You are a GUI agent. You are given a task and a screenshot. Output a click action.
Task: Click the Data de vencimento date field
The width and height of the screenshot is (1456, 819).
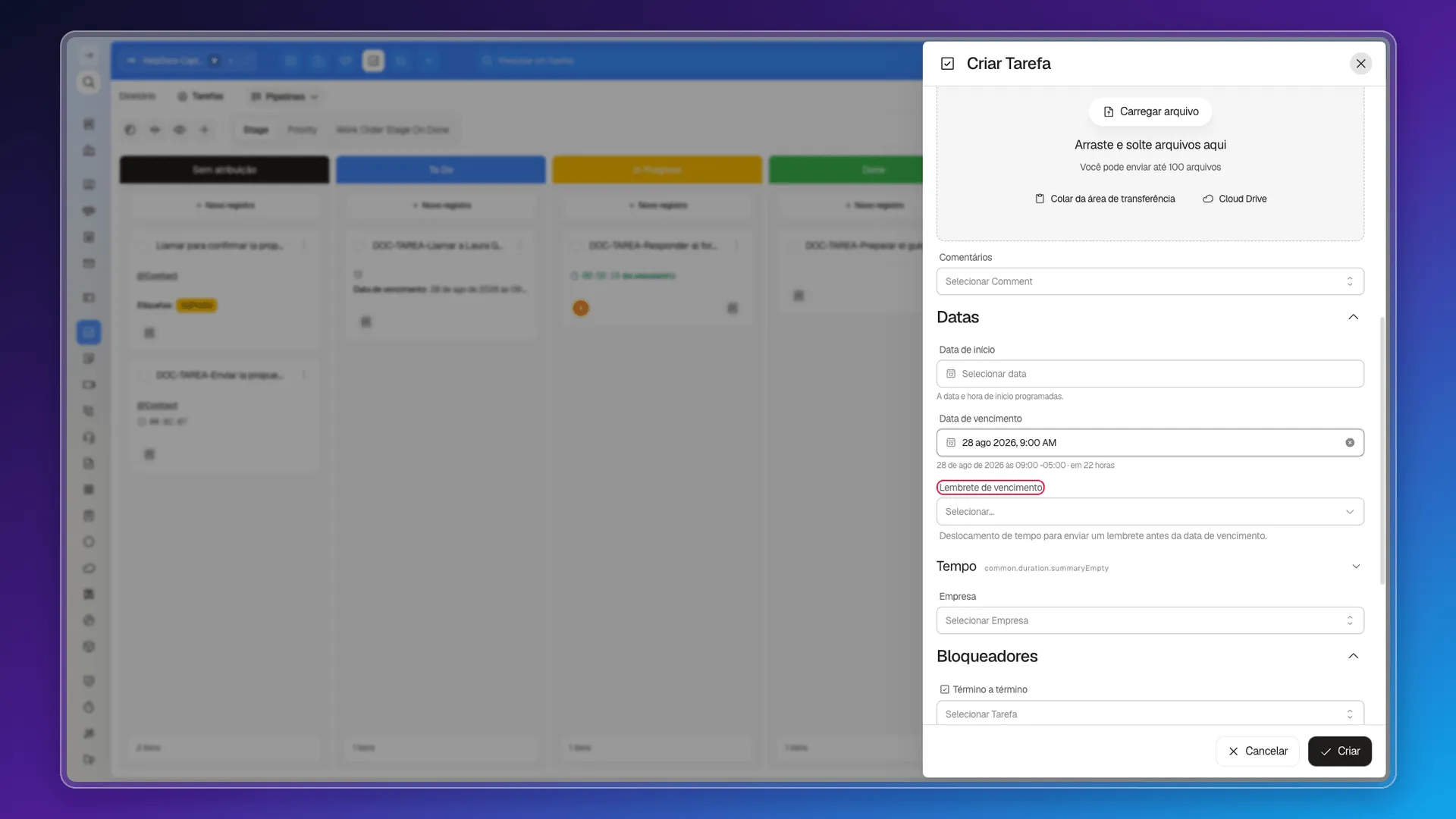coord(1150,443)
